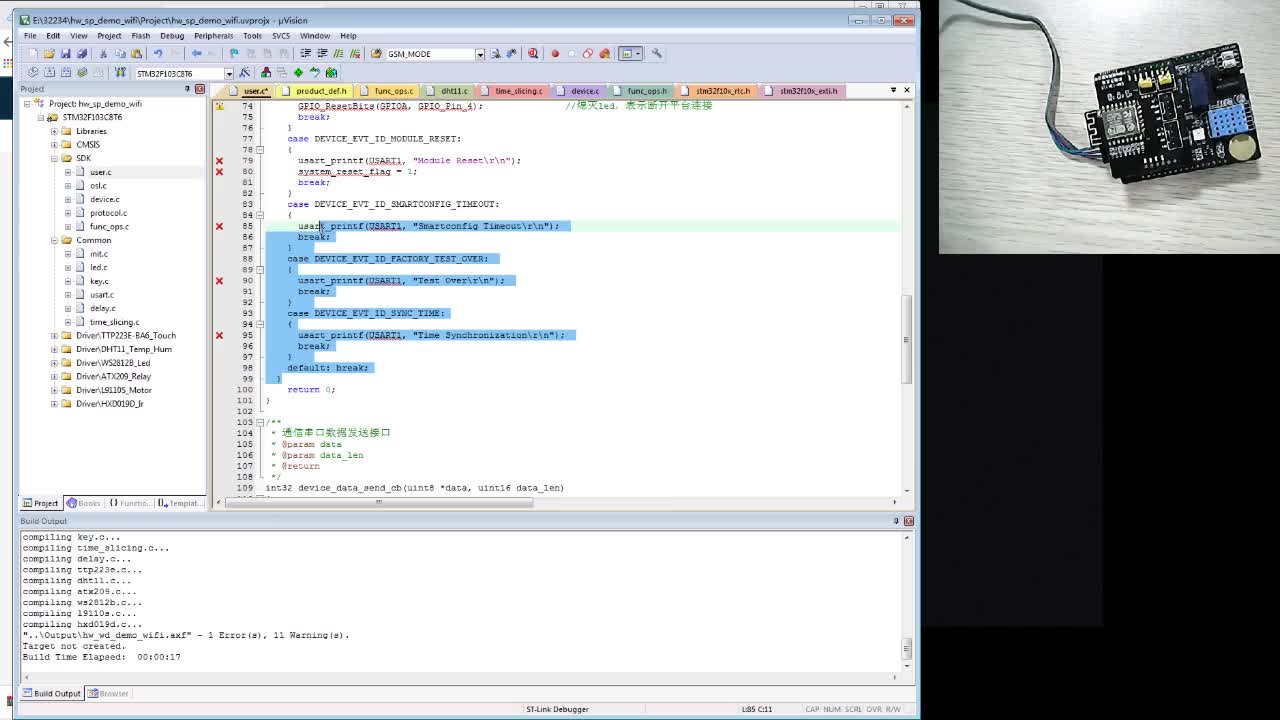Toggle the breakpoint marker on line 95
The height and width of the screenshot is (720, 1280).
(219, 335)
